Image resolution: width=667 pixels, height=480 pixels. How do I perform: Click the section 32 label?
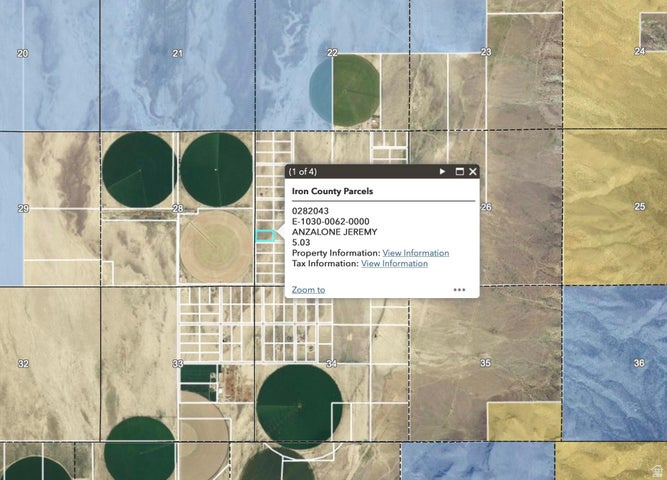pyautogui.click(x=23, y=364)
